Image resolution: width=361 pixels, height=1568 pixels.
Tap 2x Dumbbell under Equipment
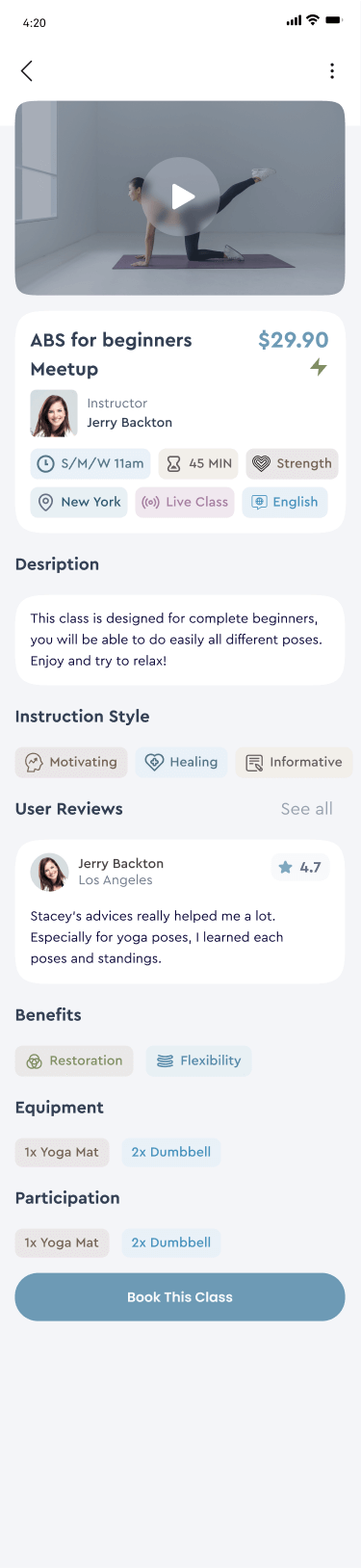(171, 1152)
